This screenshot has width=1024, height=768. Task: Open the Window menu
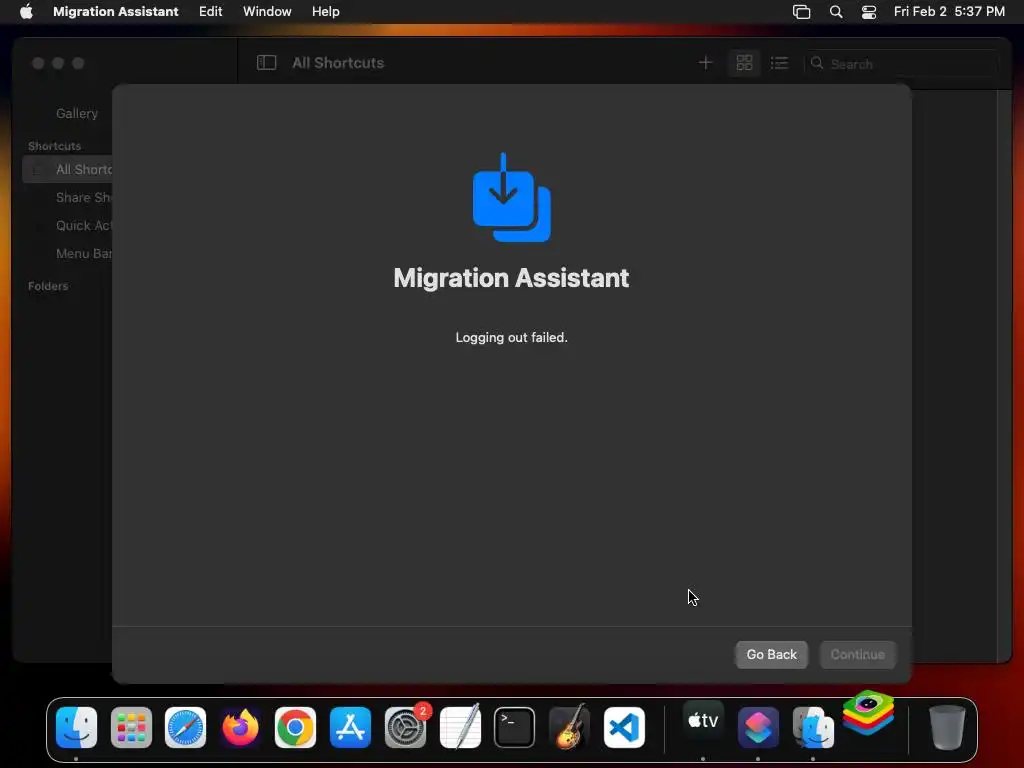click(267, 11)
